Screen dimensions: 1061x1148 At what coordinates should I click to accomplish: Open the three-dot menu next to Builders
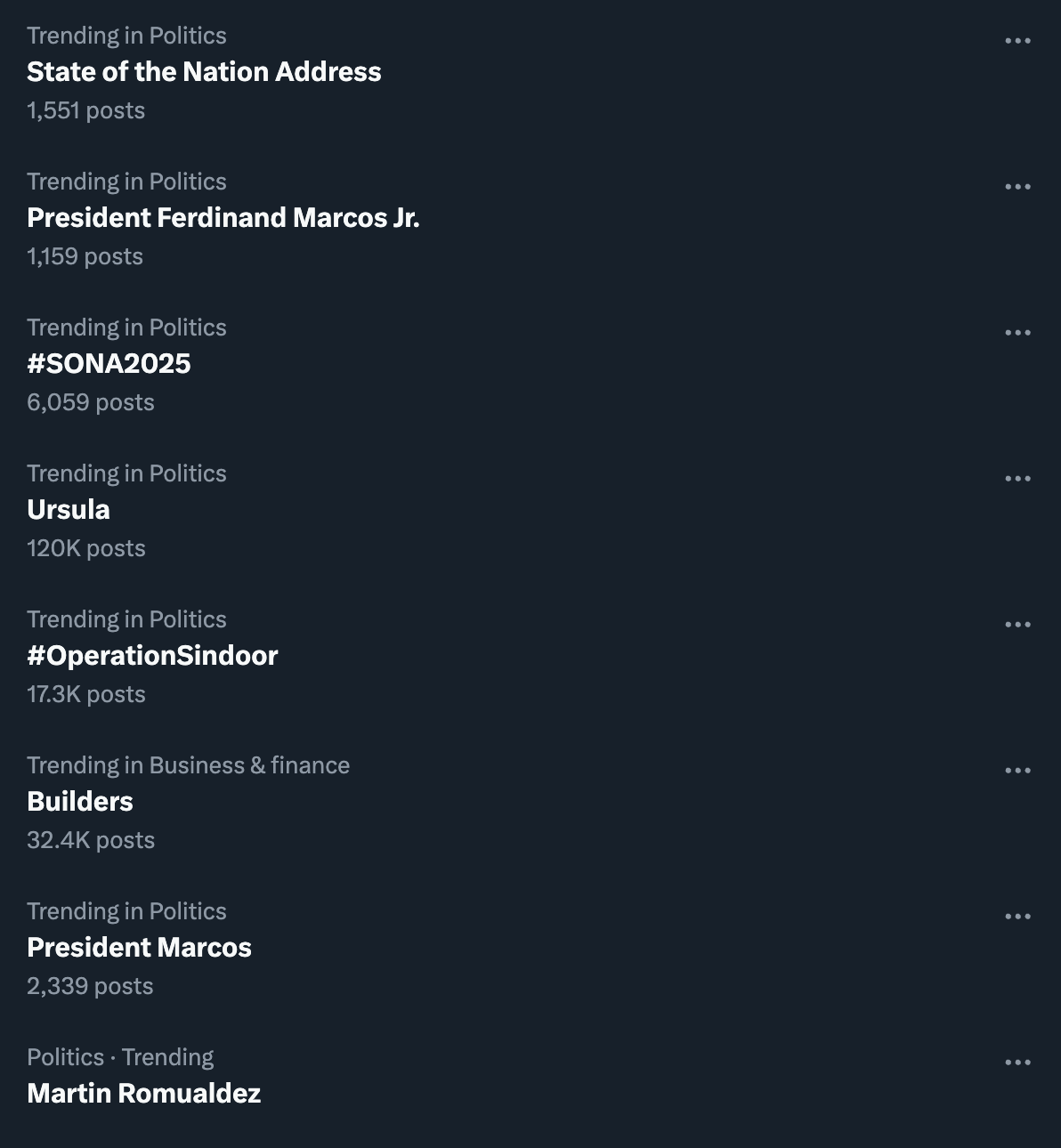1017,771
